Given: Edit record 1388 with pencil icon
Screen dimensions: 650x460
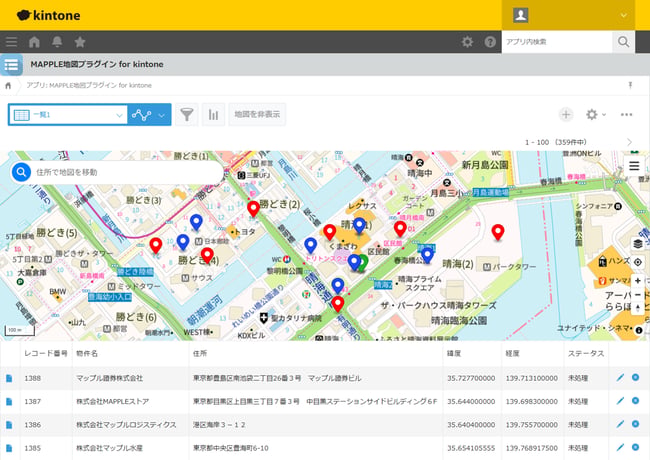Looking at the screenshot, I should 620,378.
